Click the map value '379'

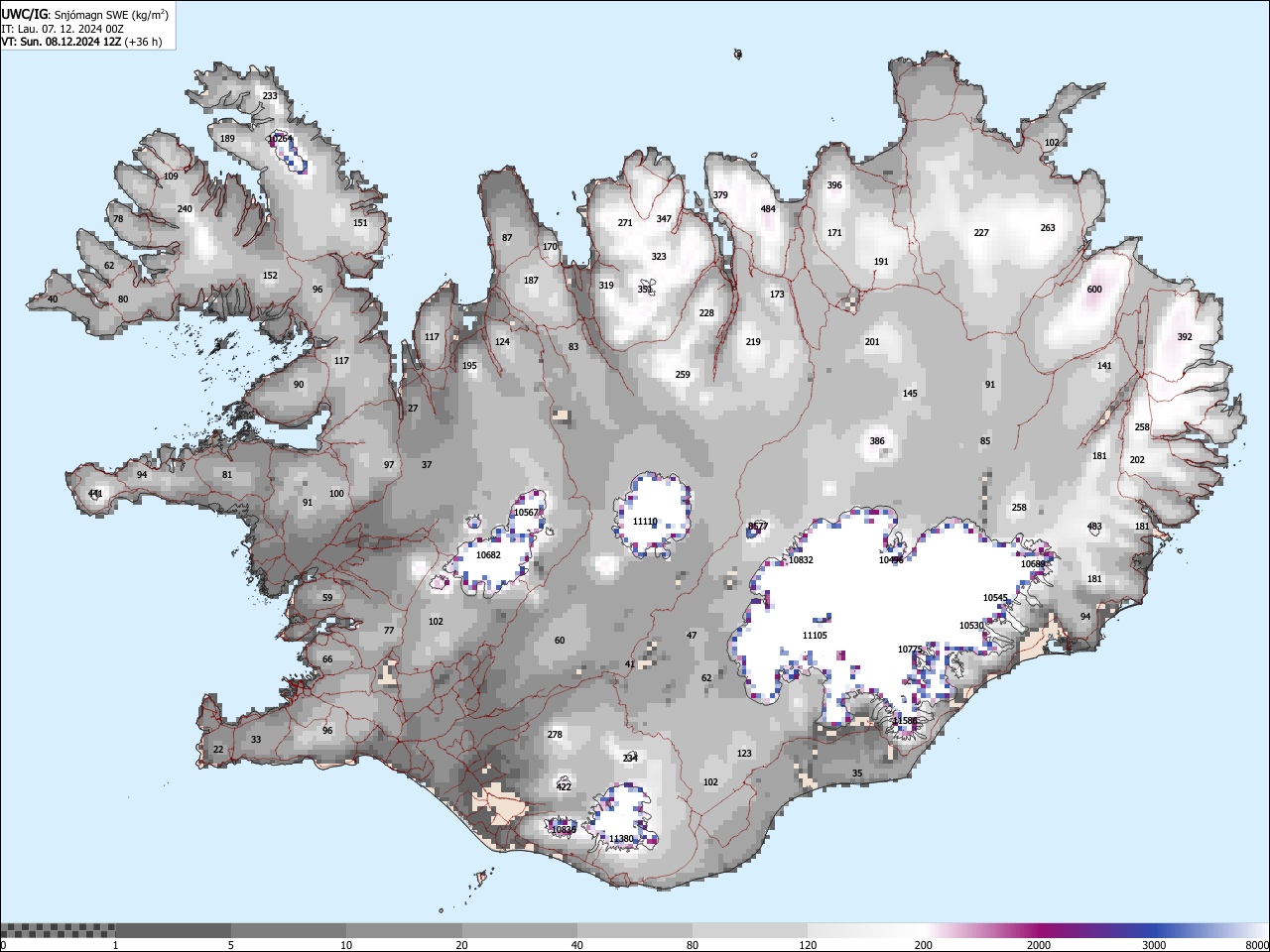(720, 195)
